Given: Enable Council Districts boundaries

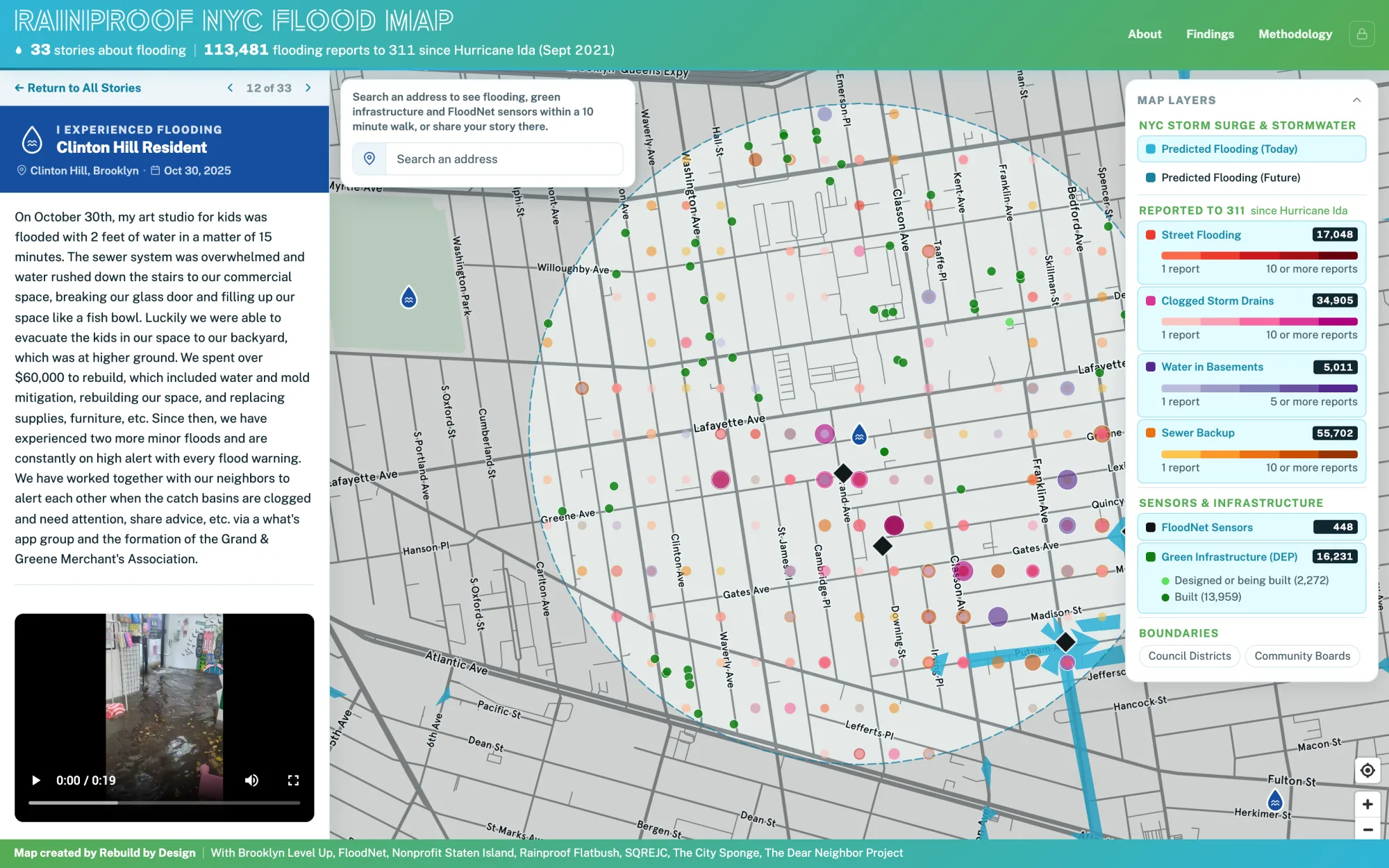Looking at the screenshot, I should [x=1189, y=656].
